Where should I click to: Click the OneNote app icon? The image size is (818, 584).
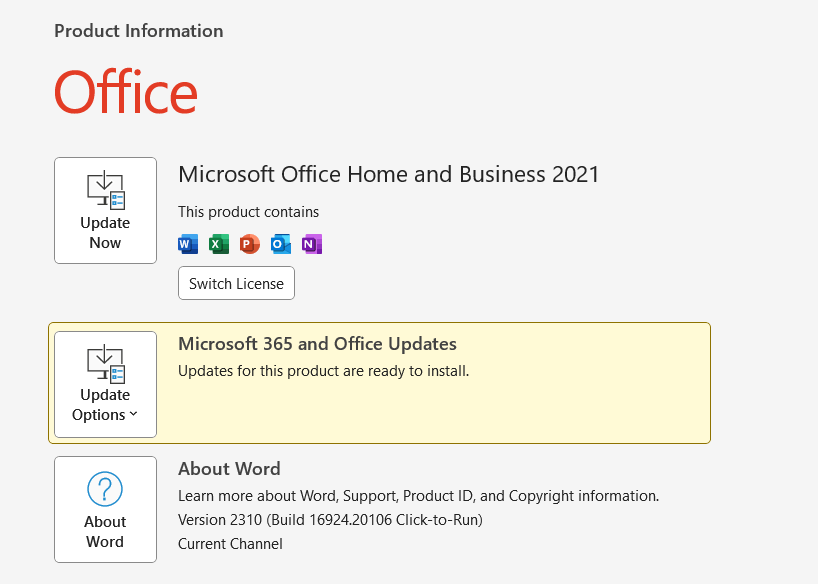click(311, 244)
